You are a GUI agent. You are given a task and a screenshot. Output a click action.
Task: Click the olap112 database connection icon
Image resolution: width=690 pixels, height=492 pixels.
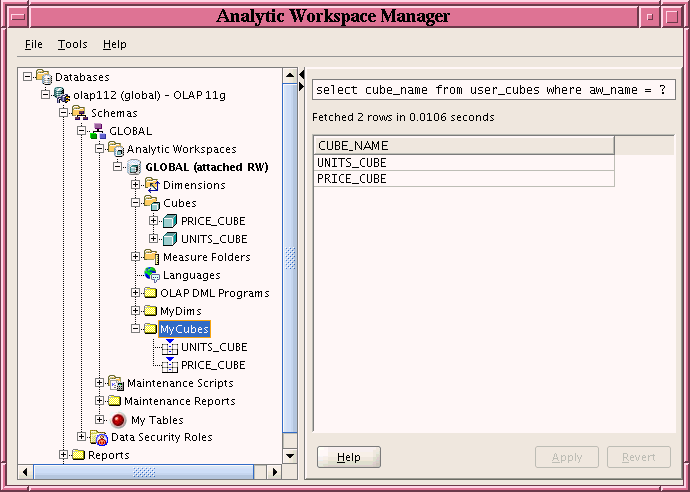coord(62,95)
